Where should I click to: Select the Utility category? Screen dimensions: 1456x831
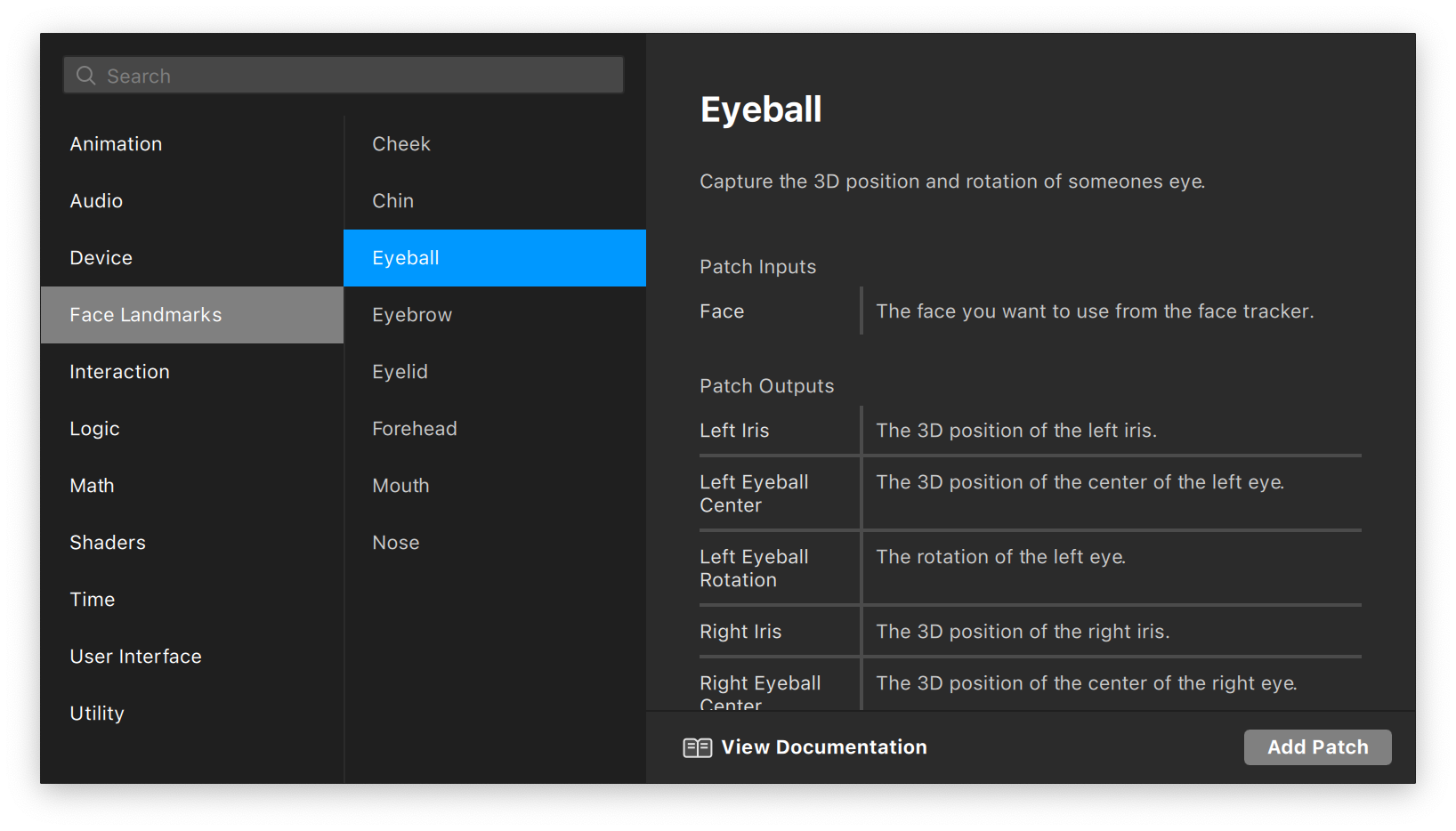coord(97,714)
